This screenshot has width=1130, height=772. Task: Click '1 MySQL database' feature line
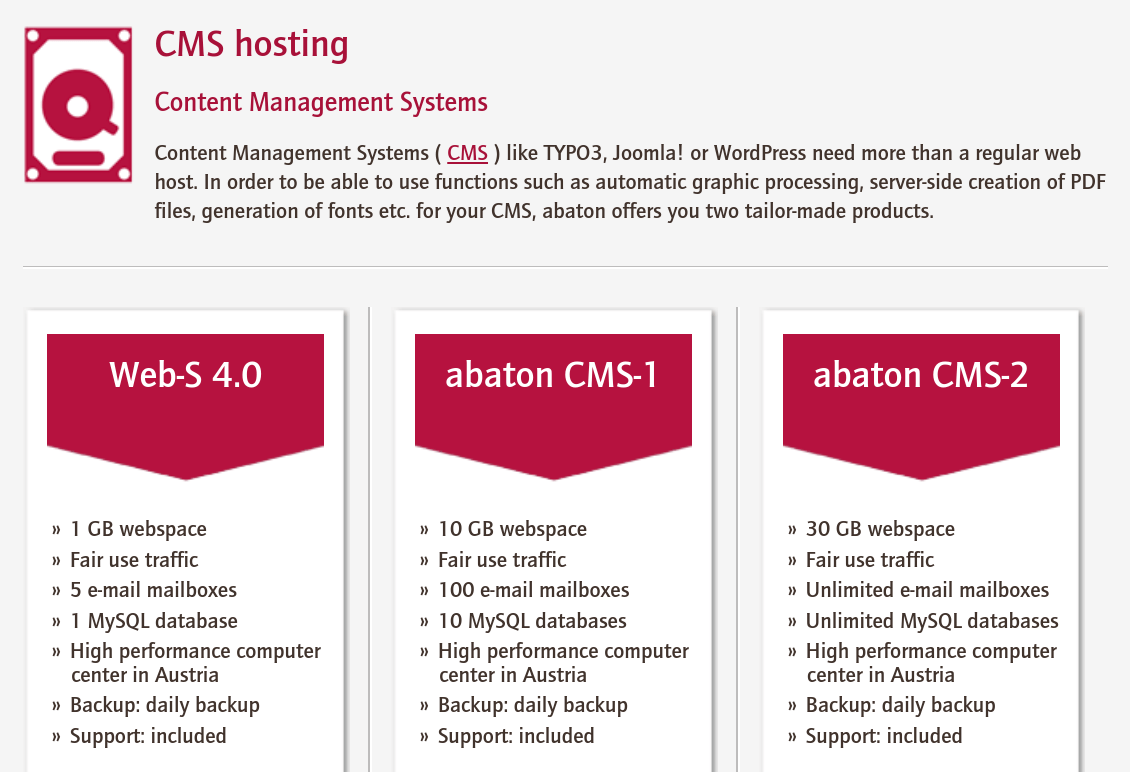[154, 621]
